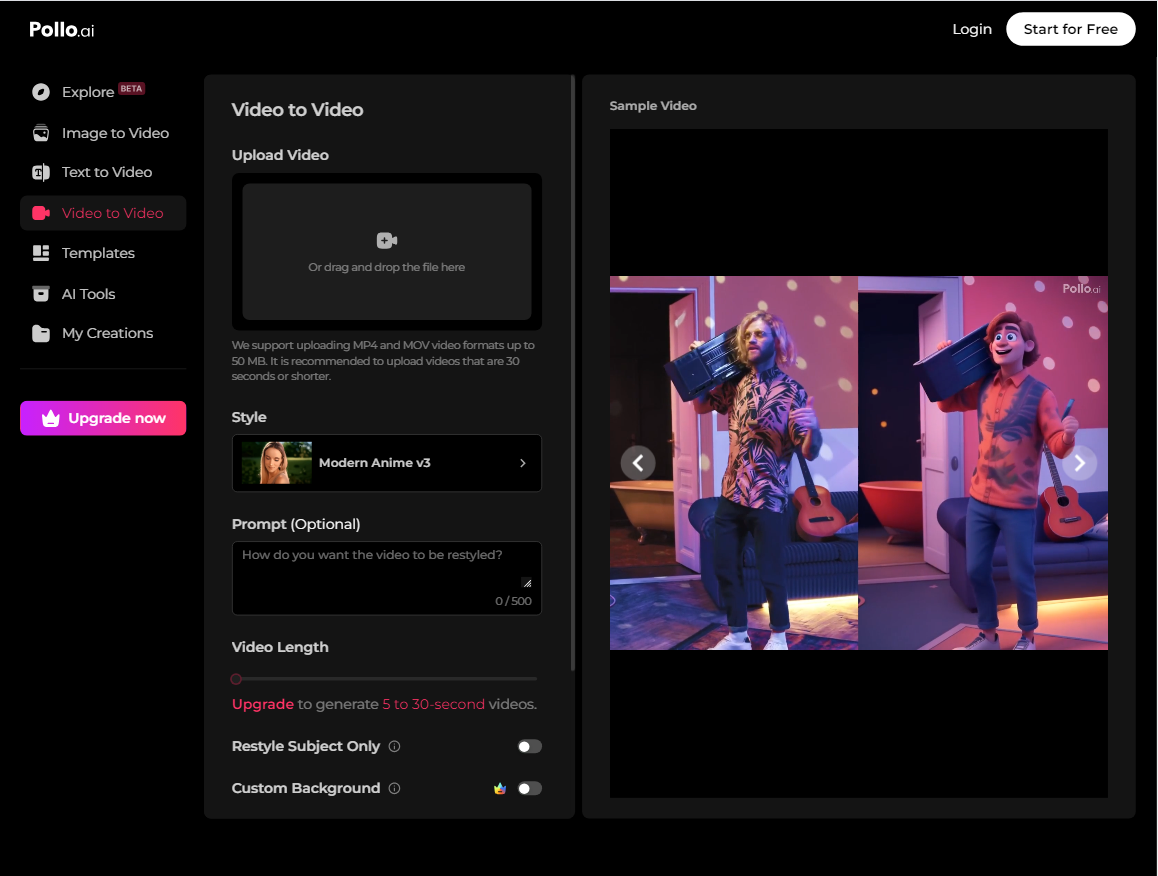
Task: Click the 'Sample Video' heading
Action: coord(653,106)
